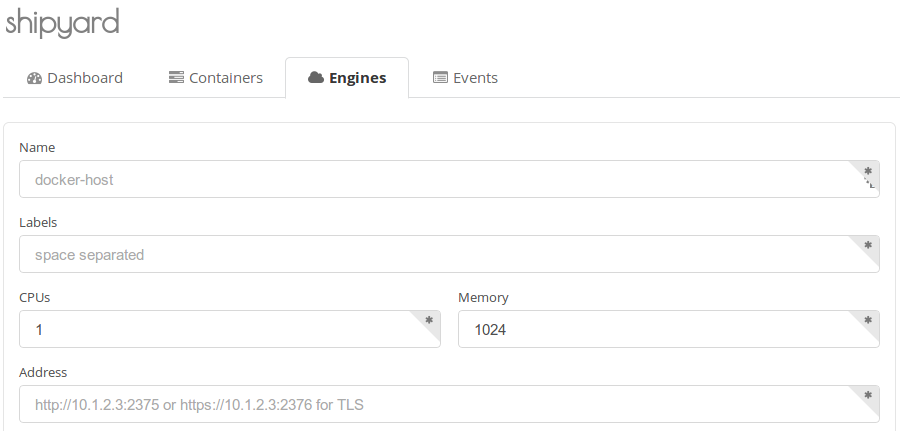
Task: Click the cloud icon on Engines tab
Action: tap(316, 78)
